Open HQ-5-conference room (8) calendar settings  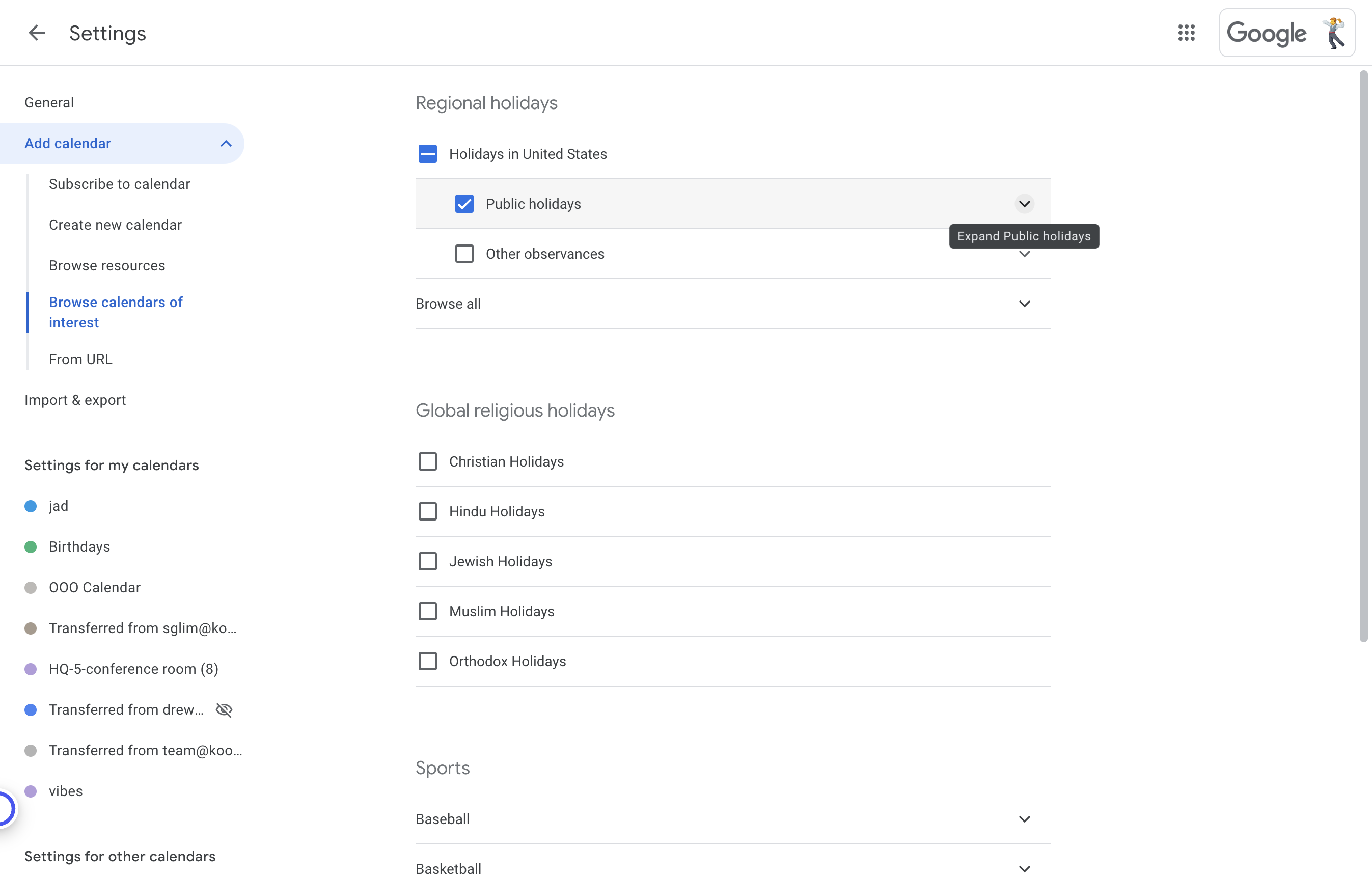pyautogui.click(x=133, y=669)
